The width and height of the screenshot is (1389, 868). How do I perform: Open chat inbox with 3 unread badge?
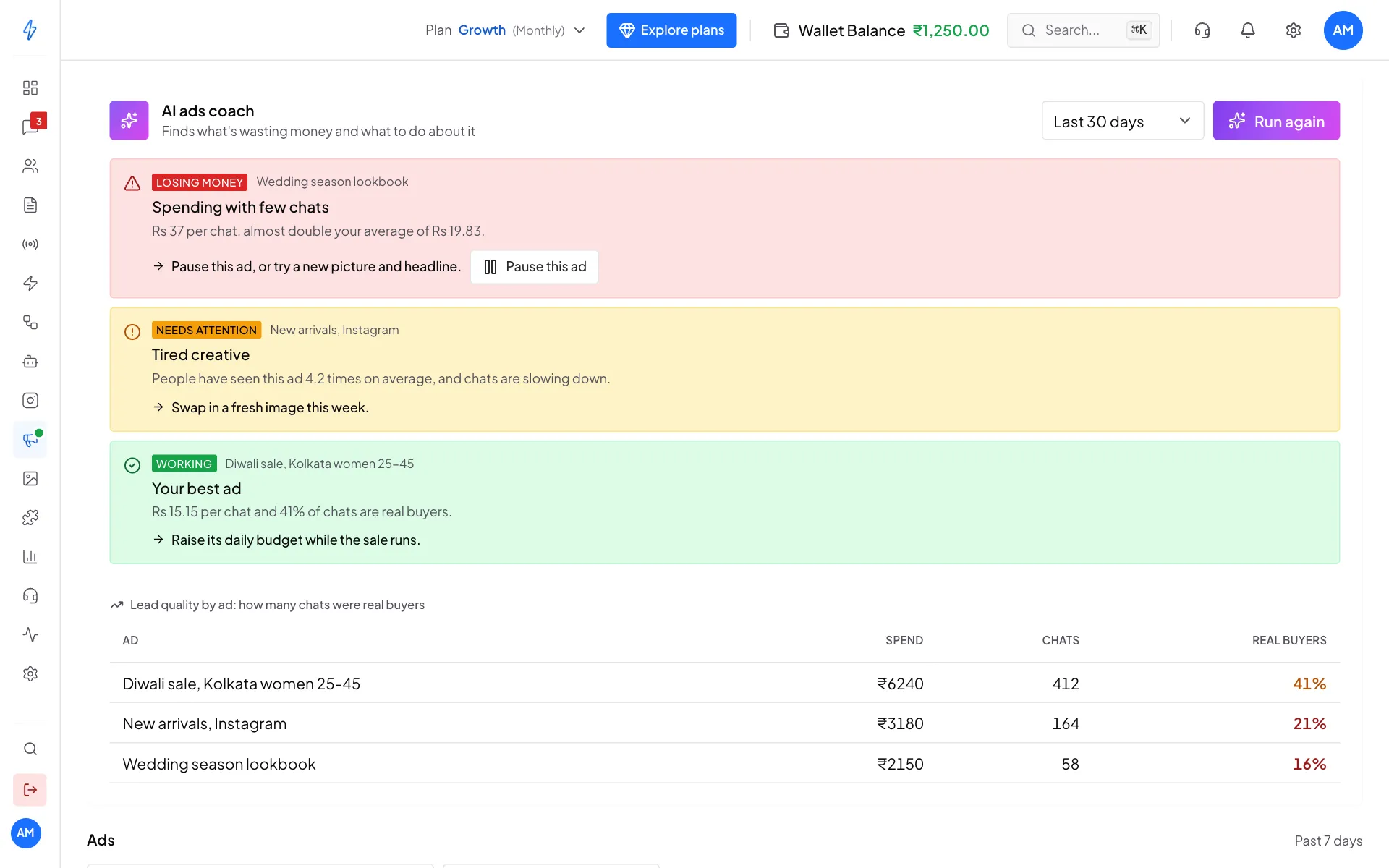pos(30,127)
